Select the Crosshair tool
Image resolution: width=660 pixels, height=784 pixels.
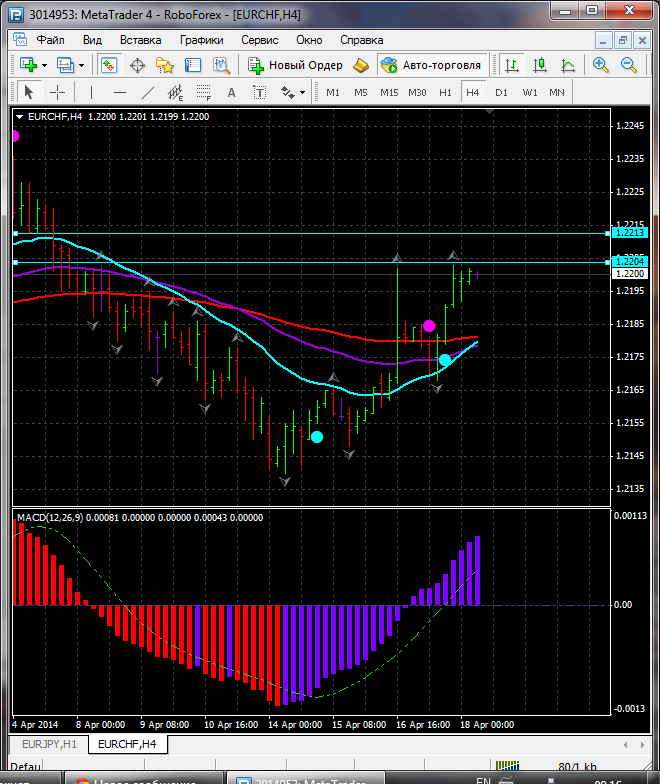tap(57, 92)
